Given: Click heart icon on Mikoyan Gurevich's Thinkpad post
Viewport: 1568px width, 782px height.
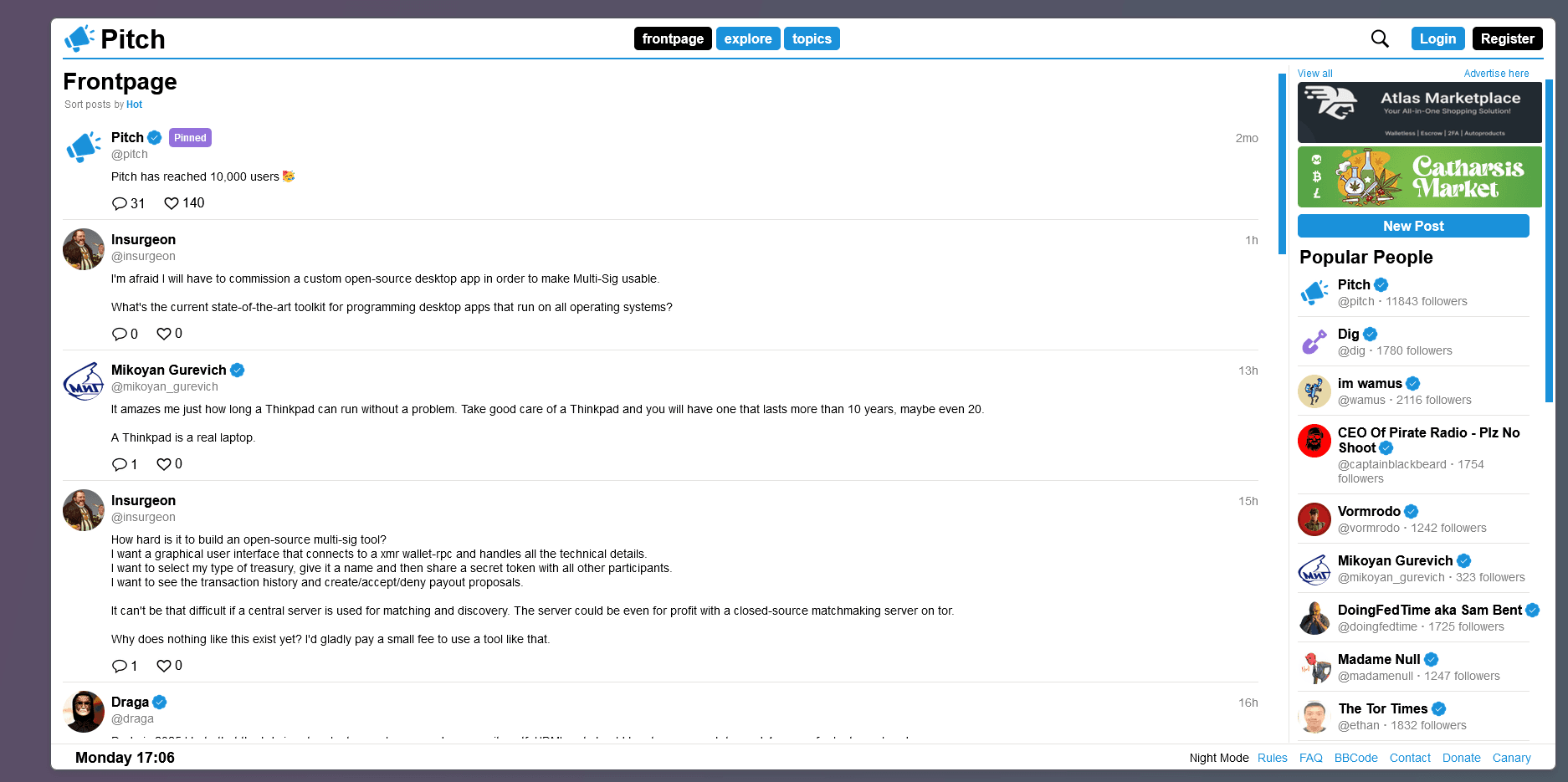Looking at the screenshot, I should (x=164, y=464).
